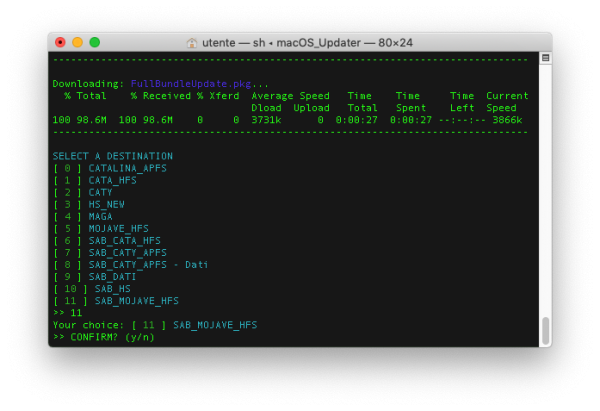The height and width of the screenshot is (411, 600).
Task: Click the '3866k' current speed value
Action: [x=507, y=120]
